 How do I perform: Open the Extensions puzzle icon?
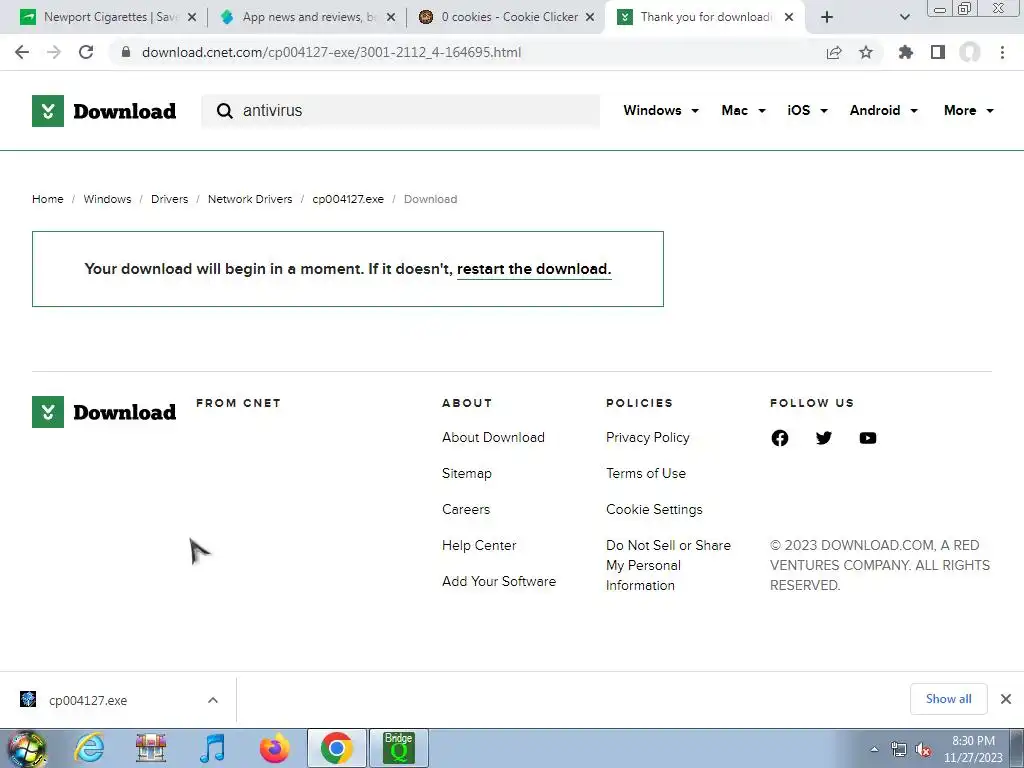[x=906, y=52]
